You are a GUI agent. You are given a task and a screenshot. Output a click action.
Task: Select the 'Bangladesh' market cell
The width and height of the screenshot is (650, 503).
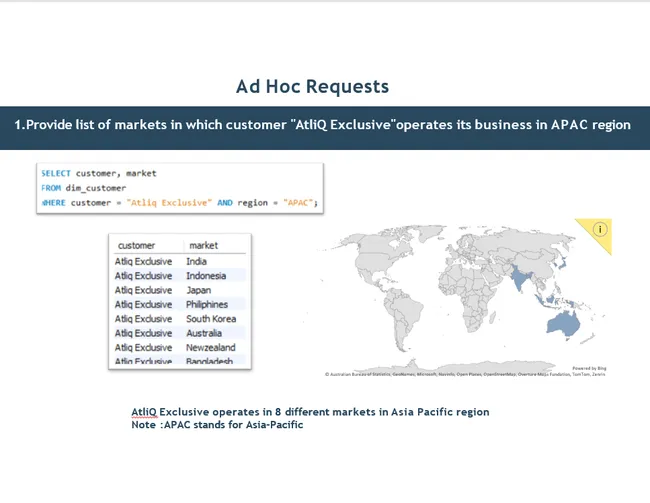click(x=209, y=361)
